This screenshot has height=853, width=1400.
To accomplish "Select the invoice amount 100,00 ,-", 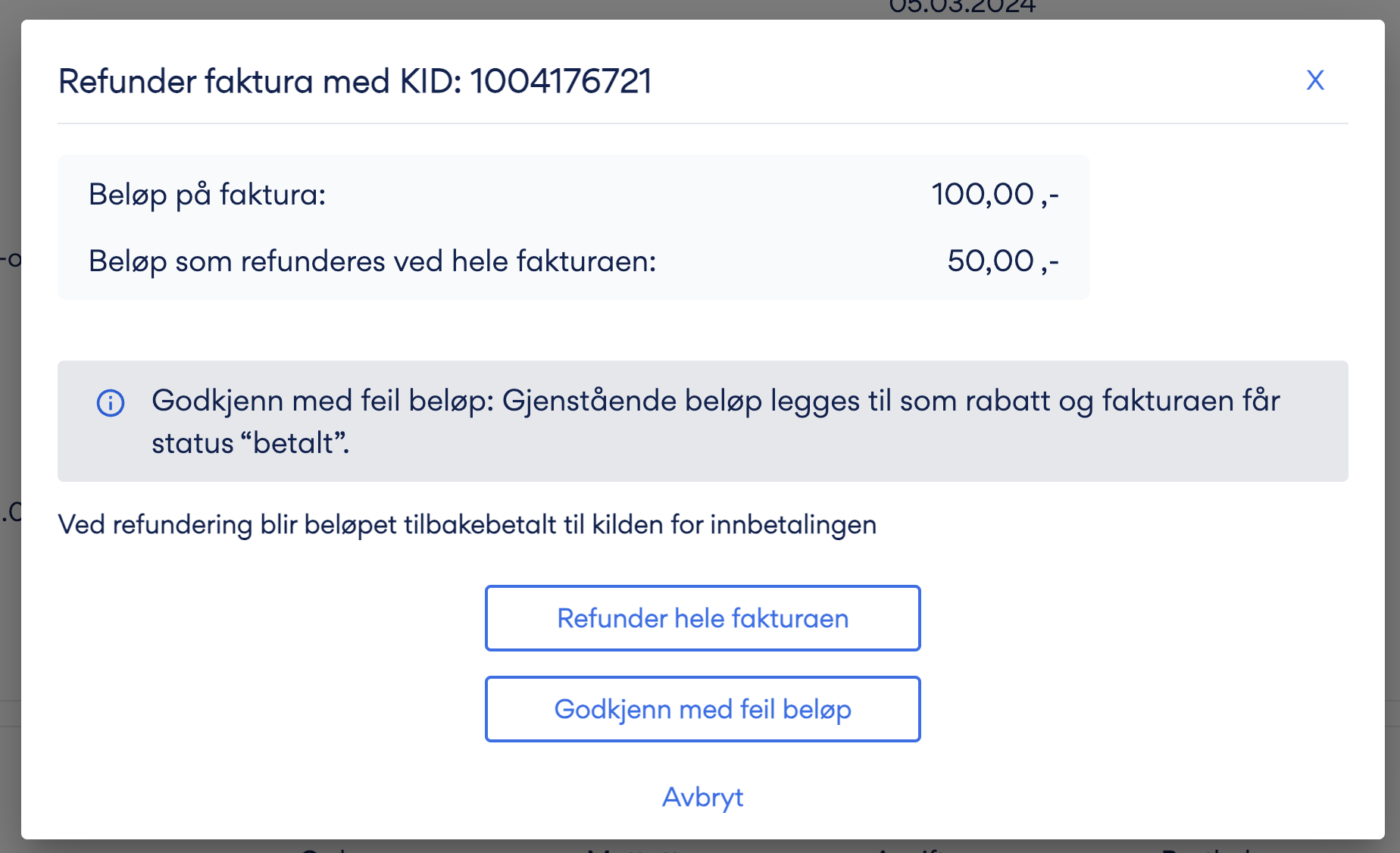I will click(x=995, y=194).
